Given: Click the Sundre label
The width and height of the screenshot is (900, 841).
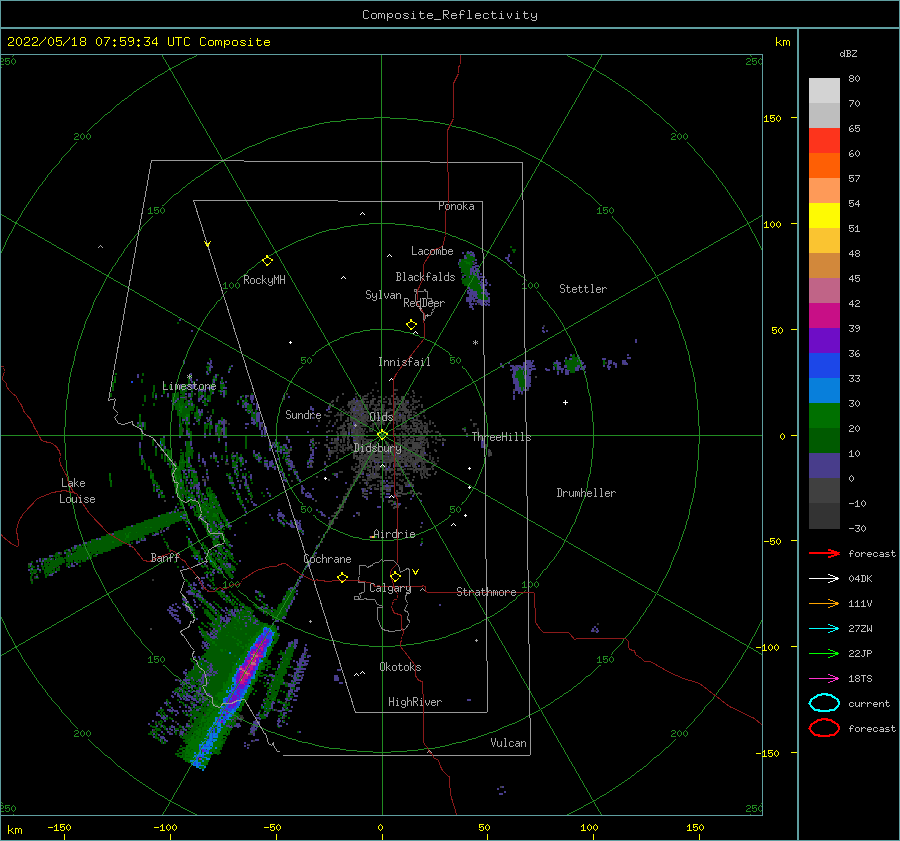Looking at the screenshot, I should click(x=303, y=414).
